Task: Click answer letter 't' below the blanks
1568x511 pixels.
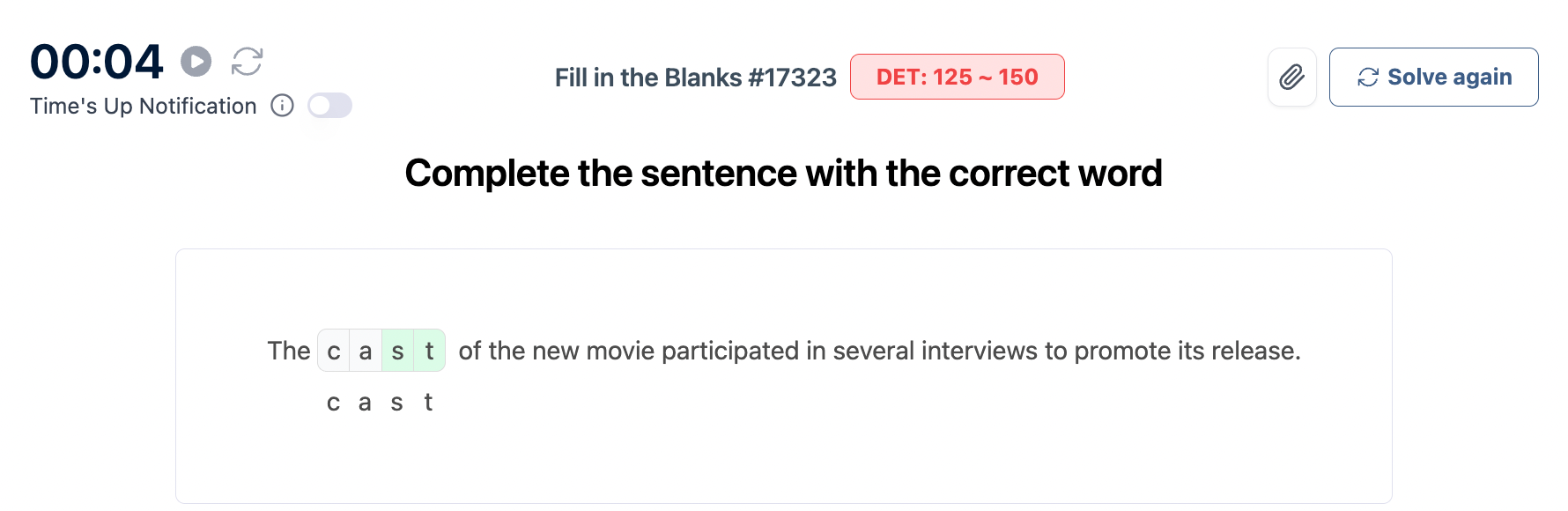Action: [428, 403]
